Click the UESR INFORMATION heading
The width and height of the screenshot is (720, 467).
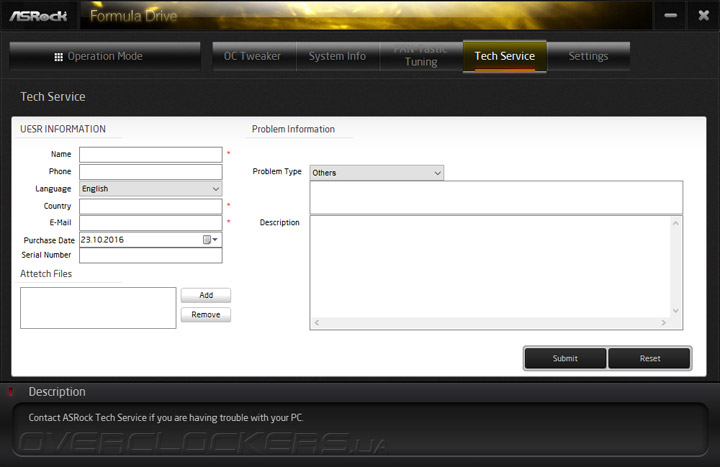coord(63,129)
